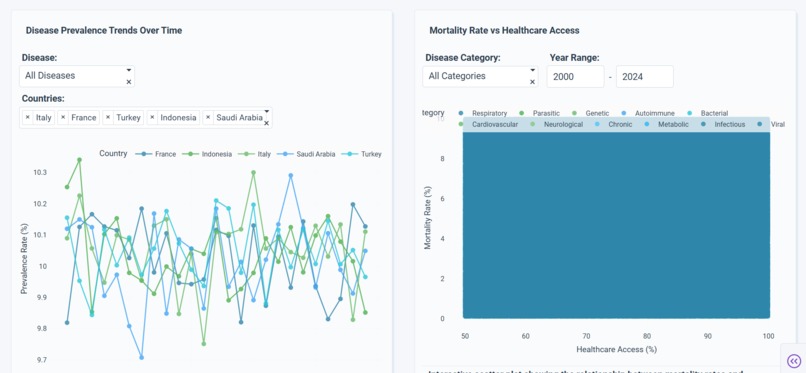Screen dimensions: 806x373
Task: Open the Disease dropdown arrow
Action: point(129,70)
